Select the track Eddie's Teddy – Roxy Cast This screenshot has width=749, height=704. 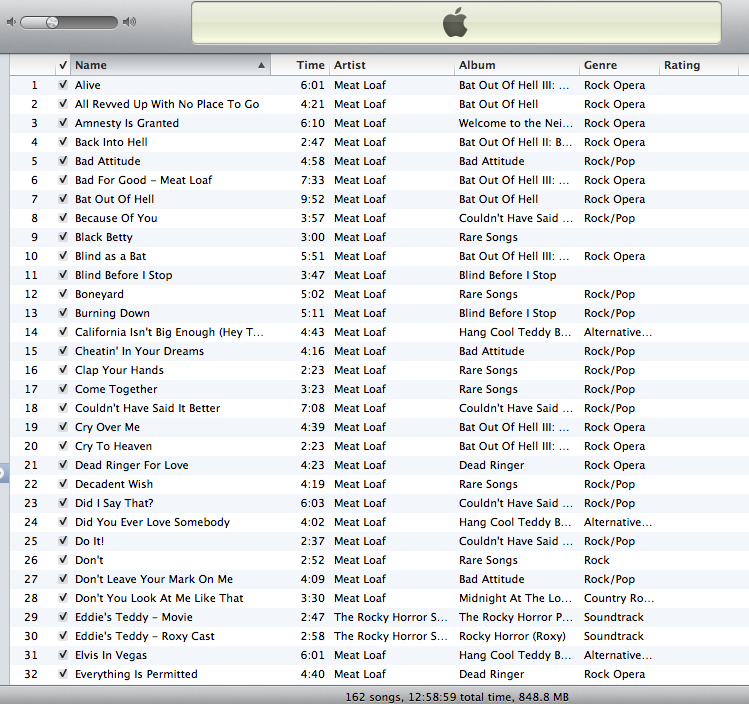pyautogui.click(x=145, y=636)
